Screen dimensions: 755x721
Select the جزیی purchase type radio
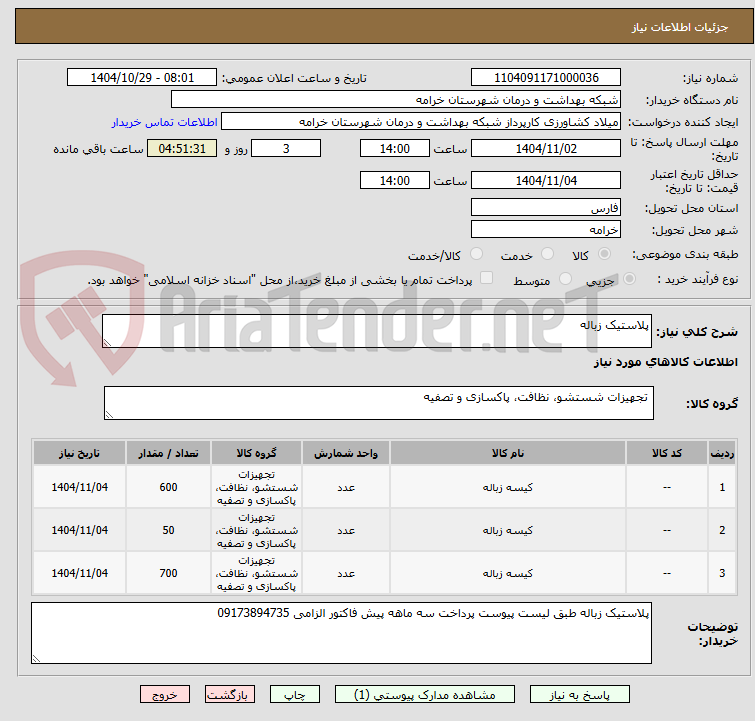coord(629,279)
